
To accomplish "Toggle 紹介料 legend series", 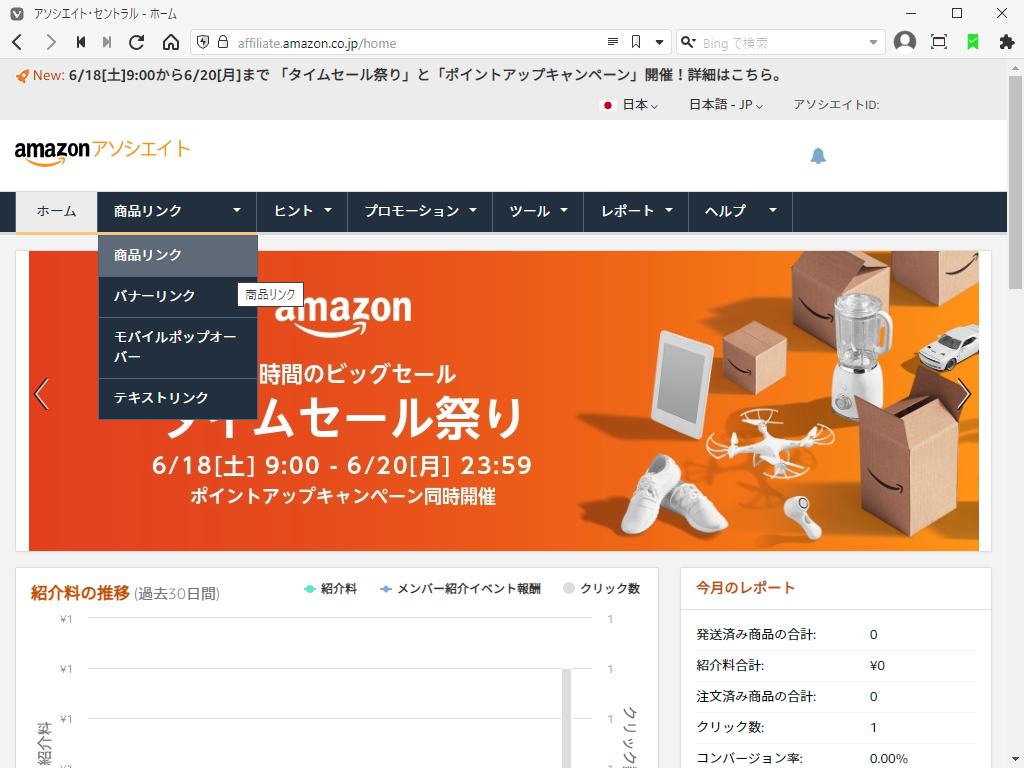I will pos(330,589).
